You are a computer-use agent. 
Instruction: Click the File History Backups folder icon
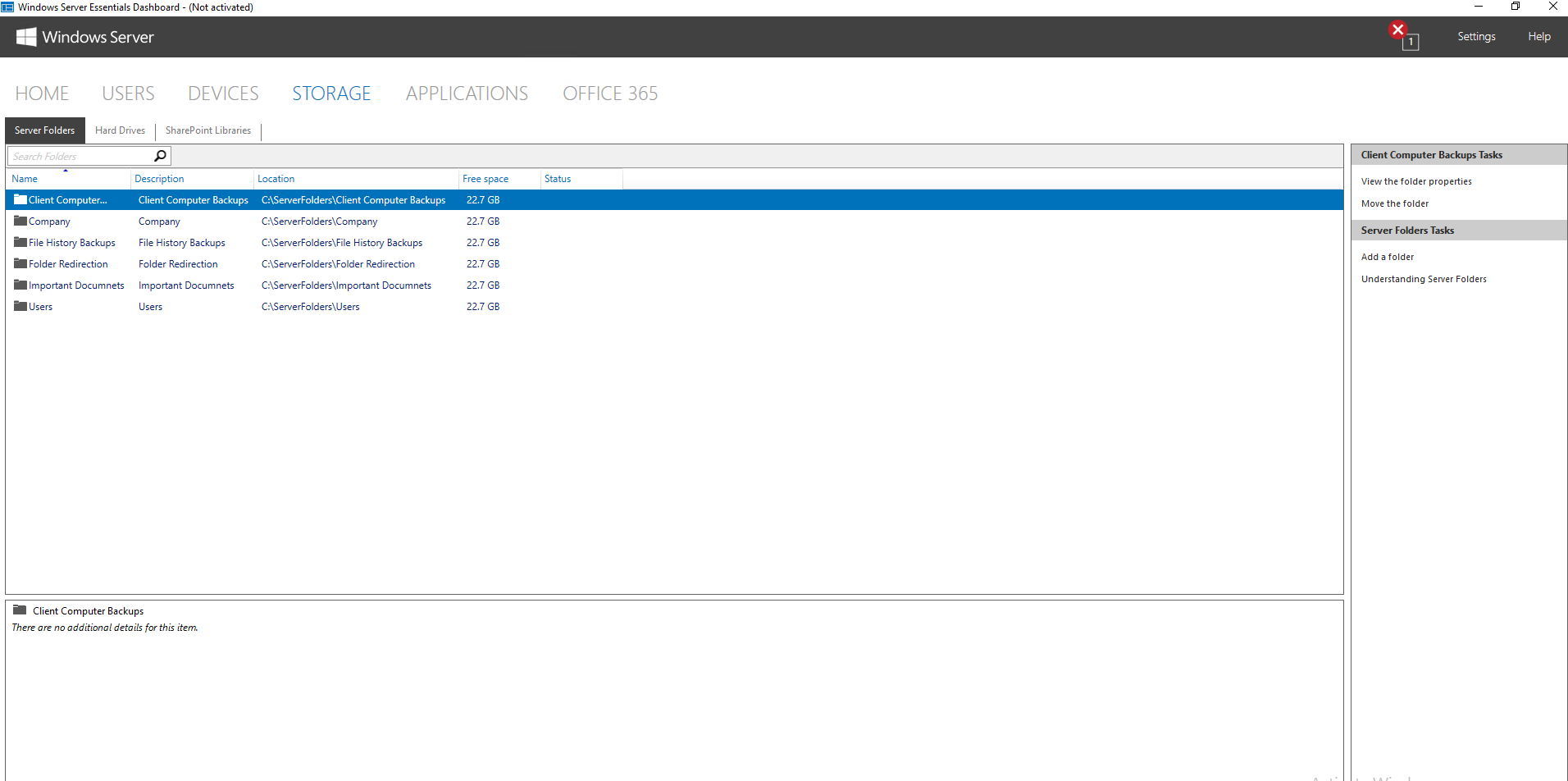point(21,242)
